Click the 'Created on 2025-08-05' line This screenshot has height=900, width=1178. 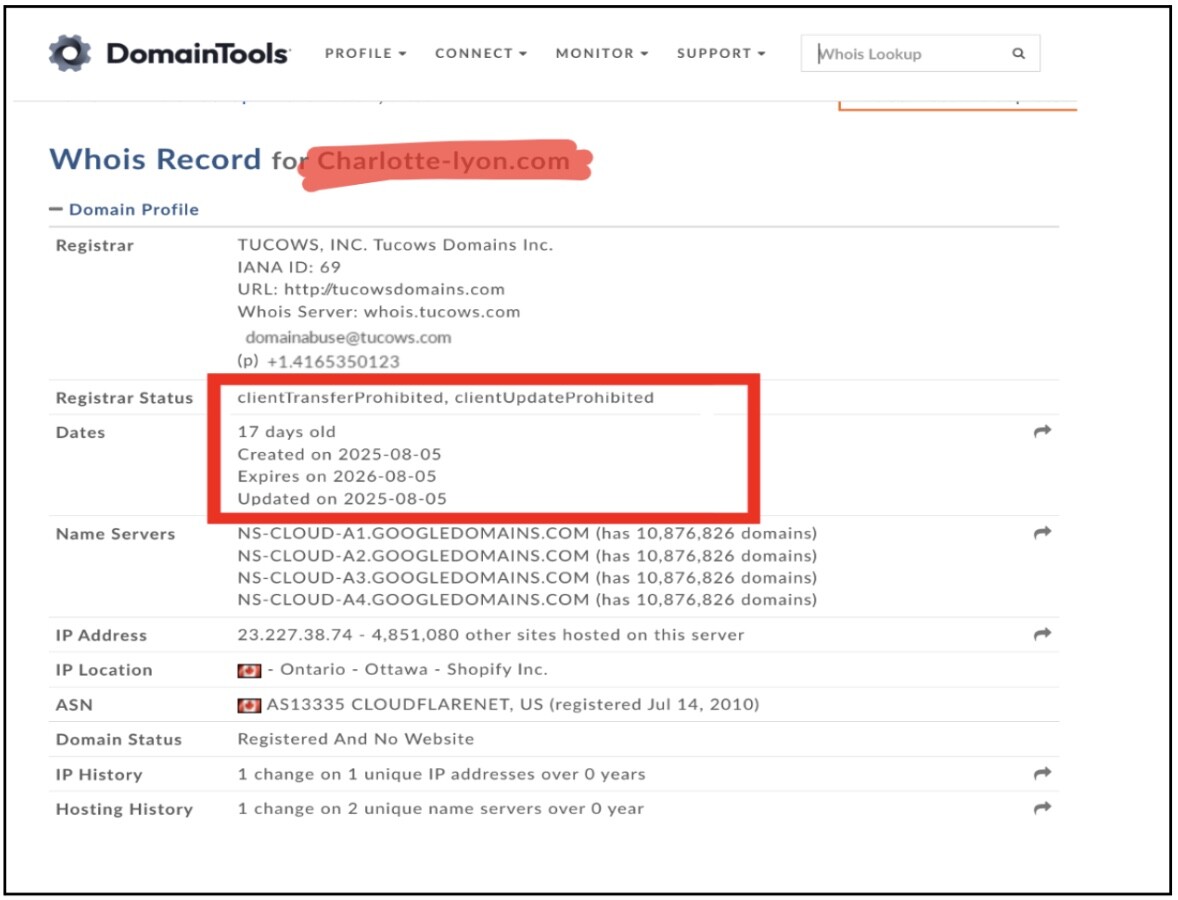coord(340,455)
